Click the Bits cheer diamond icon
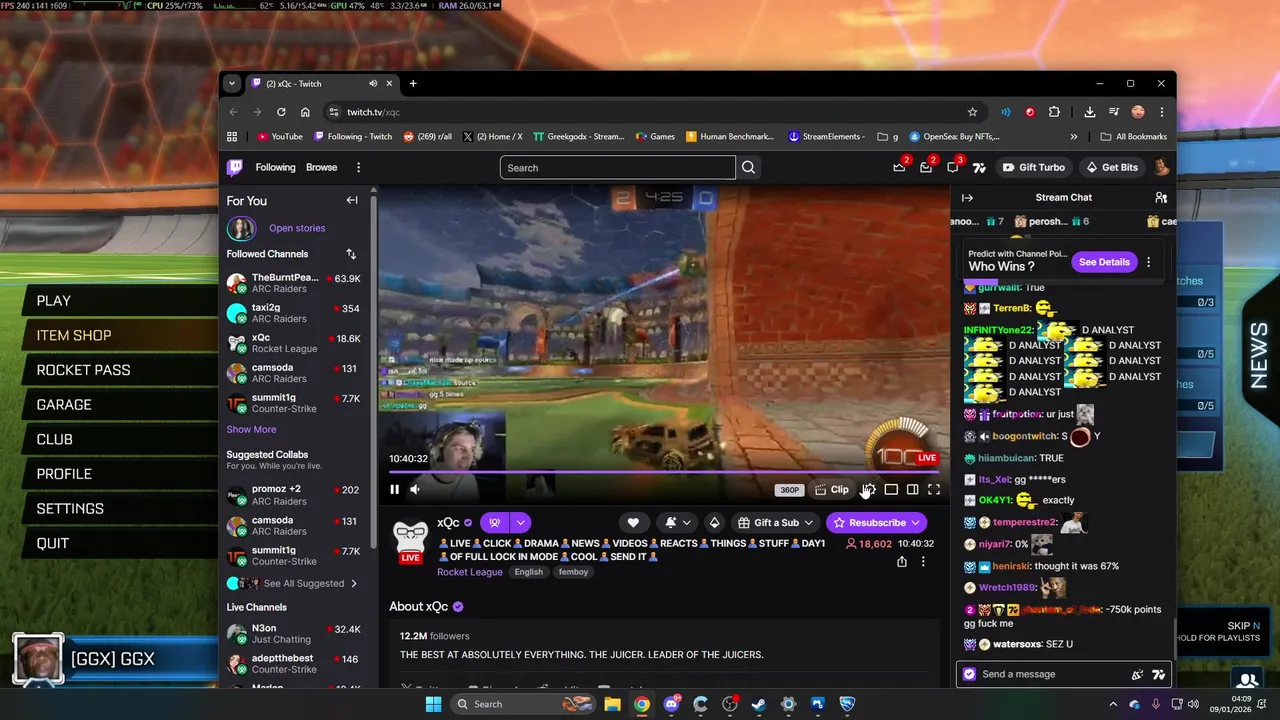 click(x=714, y=522)
